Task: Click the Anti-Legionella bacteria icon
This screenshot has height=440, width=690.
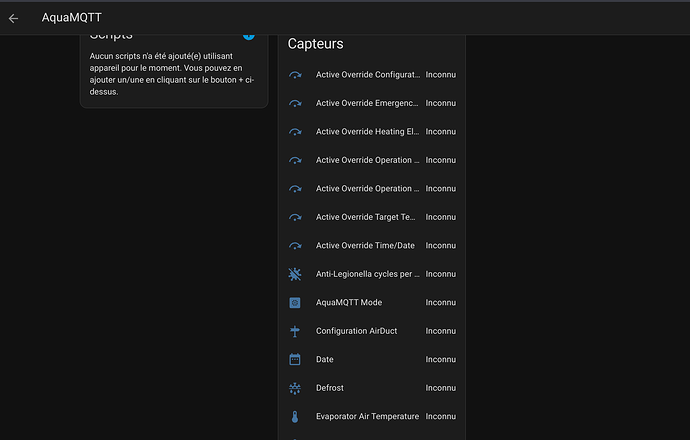Action: (x=295, y=274)
